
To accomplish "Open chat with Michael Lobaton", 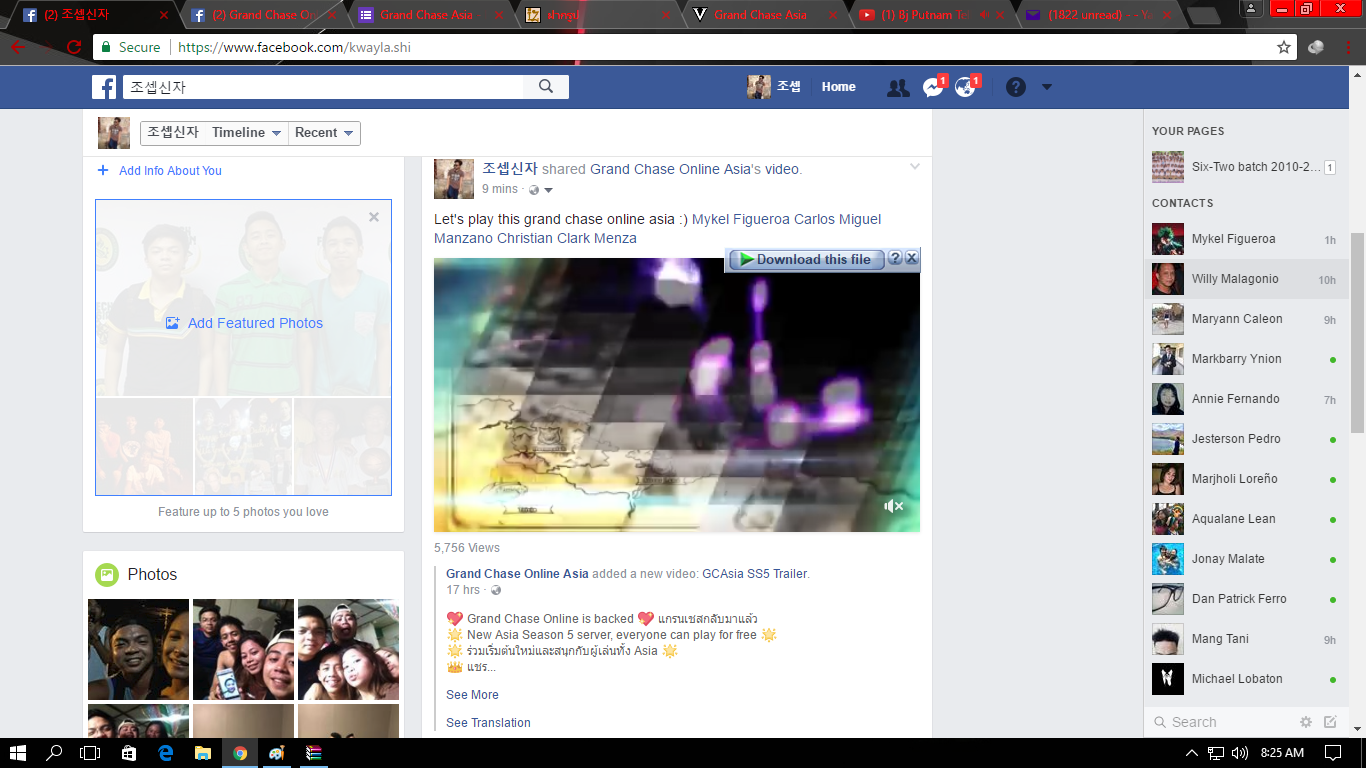I will pos(1244,679).
